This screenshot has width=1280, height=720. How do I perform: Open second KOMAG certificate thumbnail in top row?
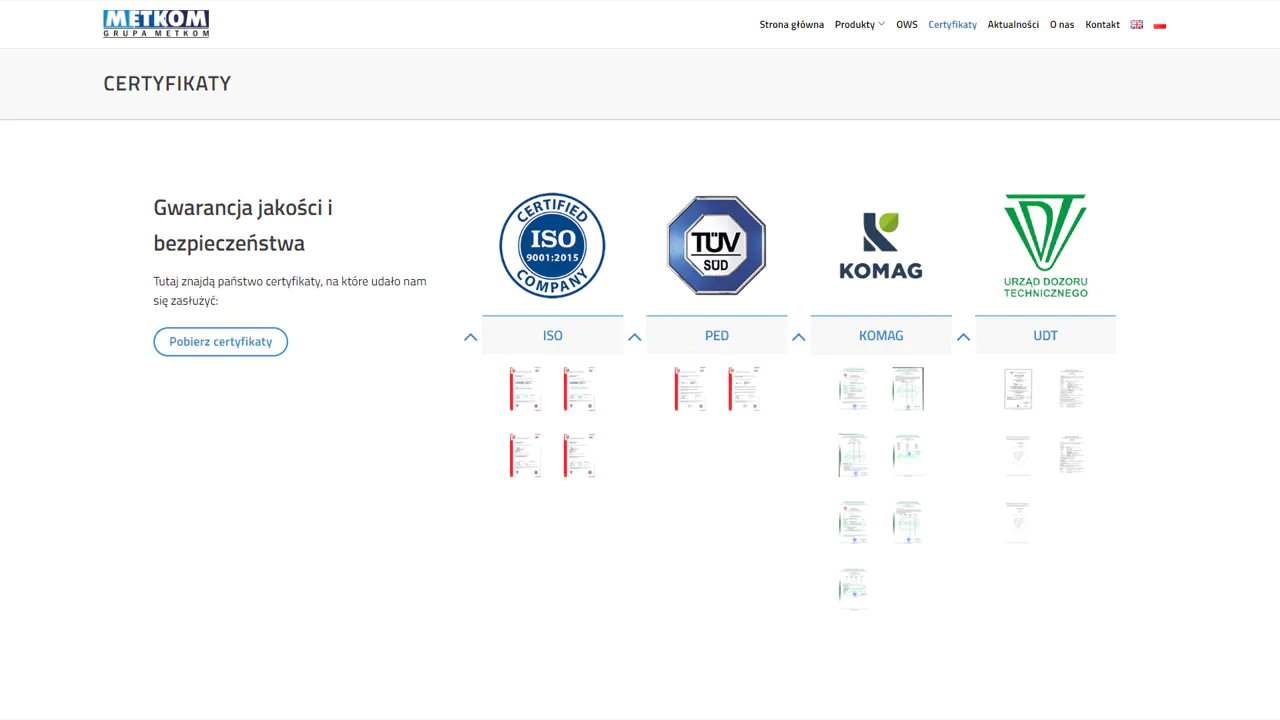point(908,389)
